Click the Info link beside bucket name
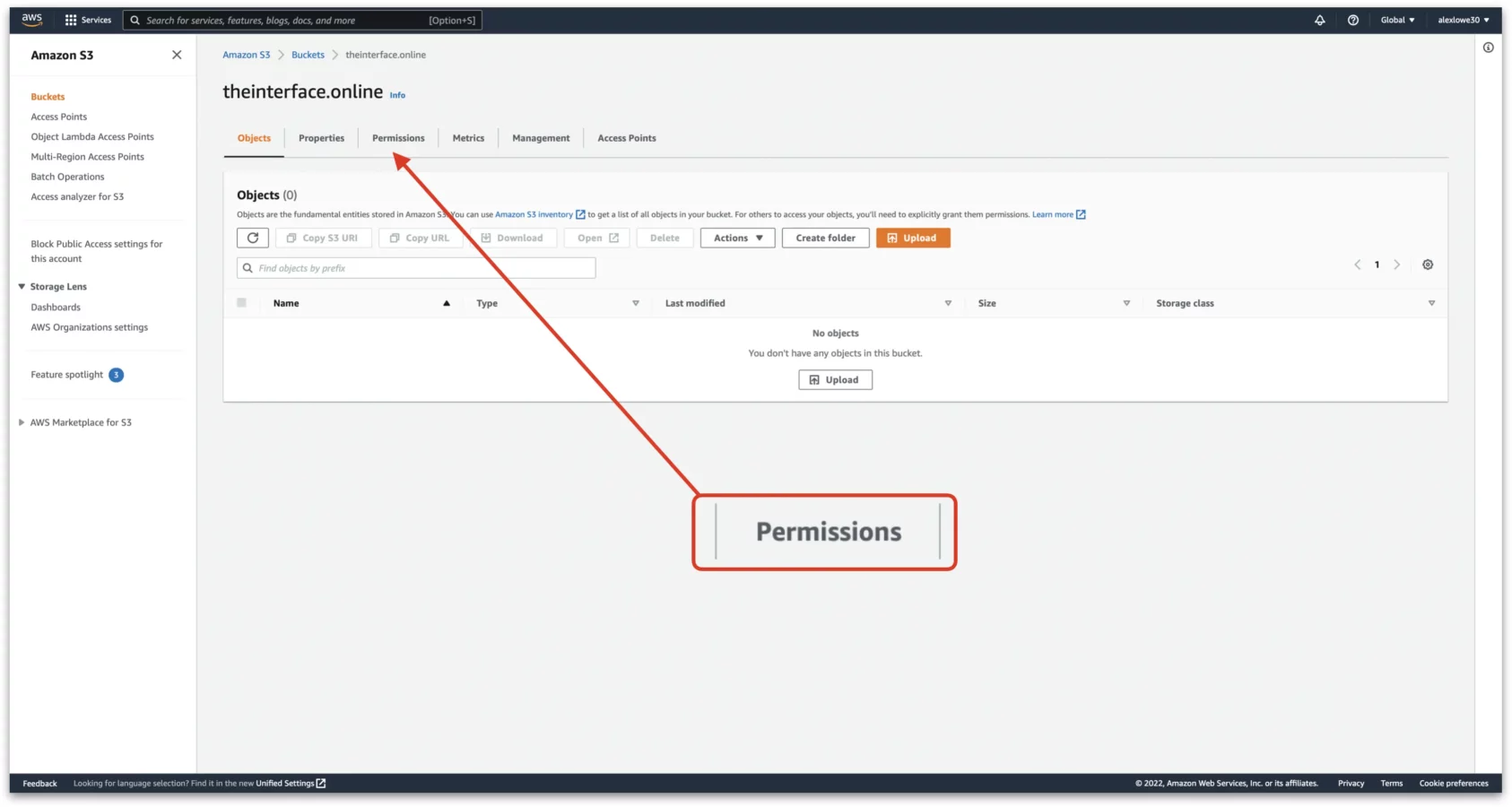1512x807 pixels. click(x=397, y=95)
